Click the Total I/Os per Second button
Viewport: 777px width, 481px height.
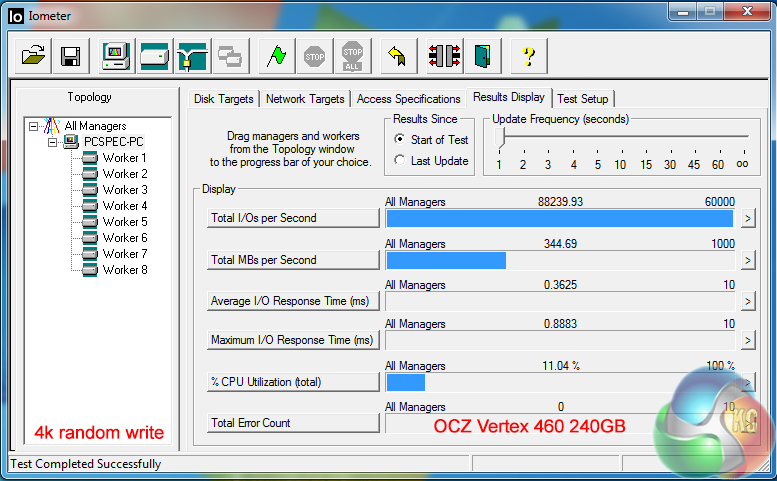[x=293, y=218]
